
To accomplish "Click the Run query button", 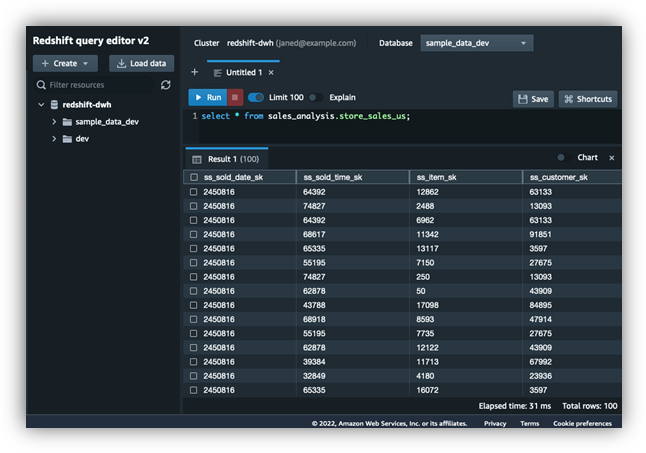I will (x=208, y=98).
